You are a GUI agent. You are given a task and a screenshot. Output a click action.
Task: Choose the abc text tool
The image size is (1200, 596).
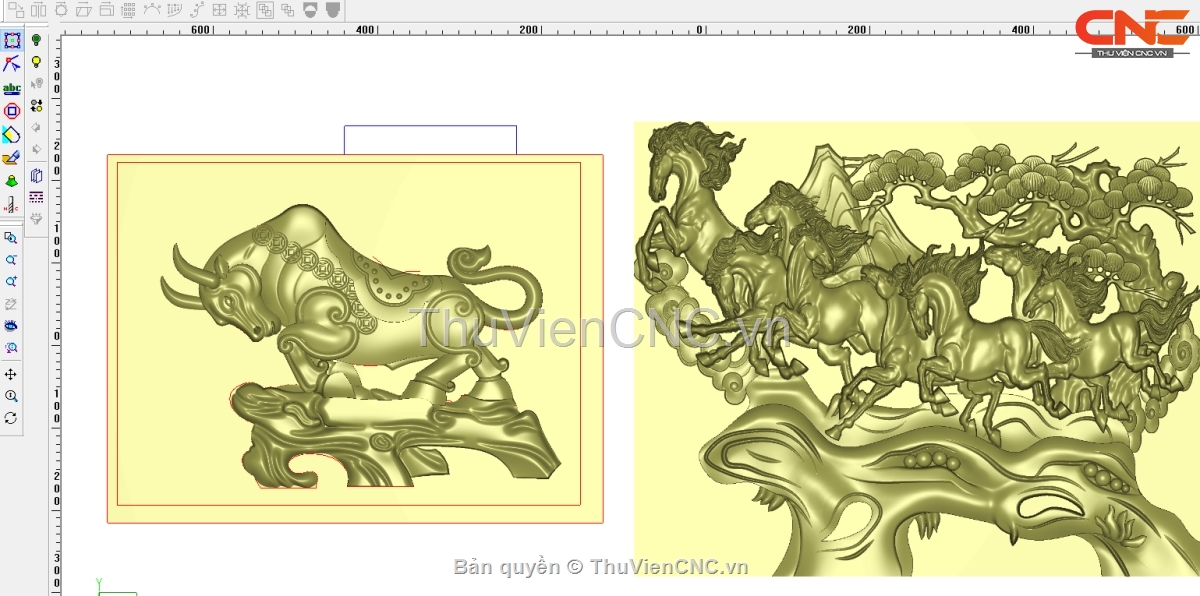[x=12, y=88]
